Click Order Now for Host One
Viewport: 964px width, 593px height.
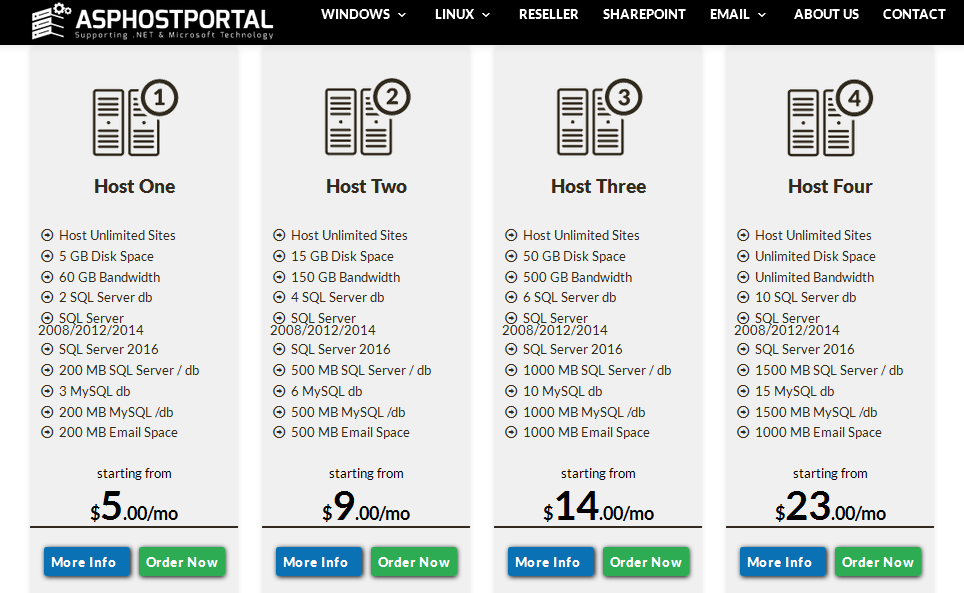[x=182, y=562]
